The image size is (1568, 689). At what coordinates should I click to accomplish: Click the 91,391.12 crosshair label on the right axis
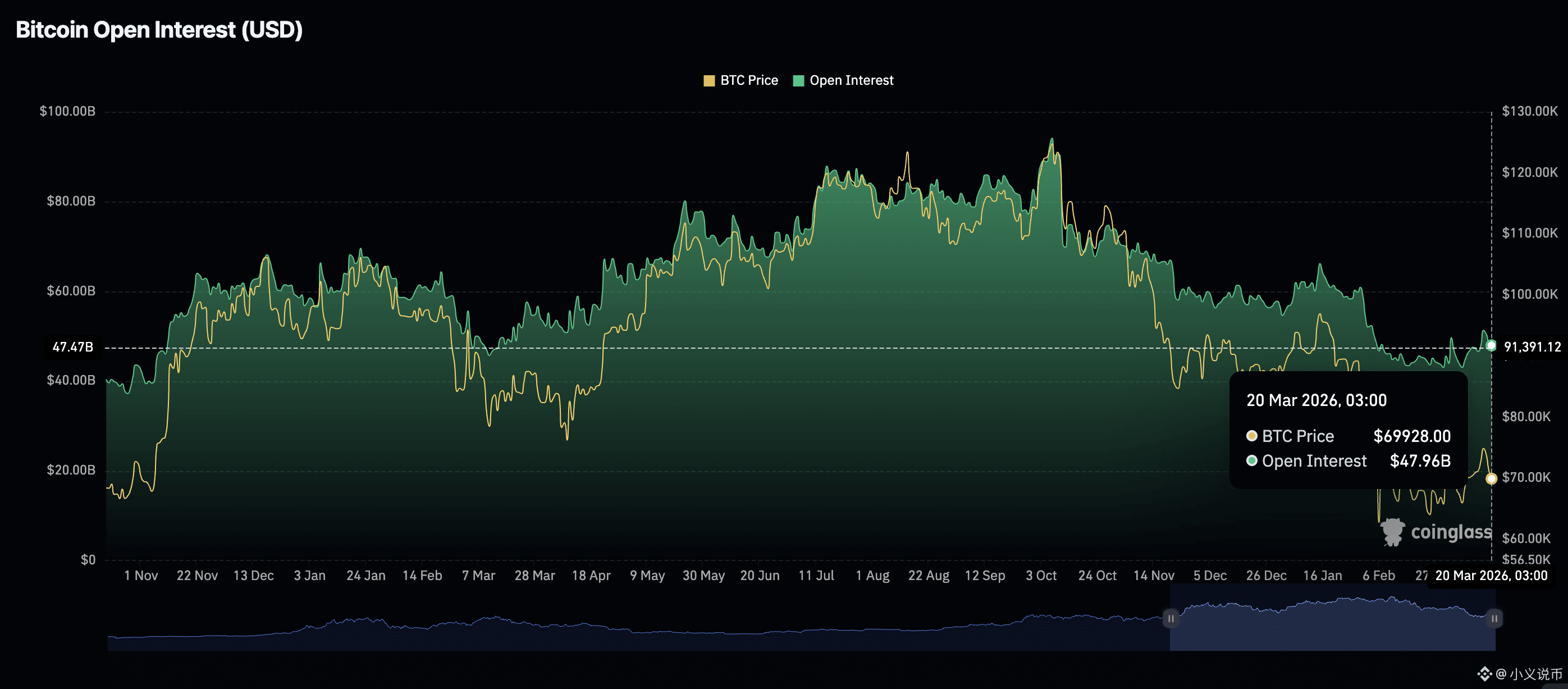tap(1532, 347)
